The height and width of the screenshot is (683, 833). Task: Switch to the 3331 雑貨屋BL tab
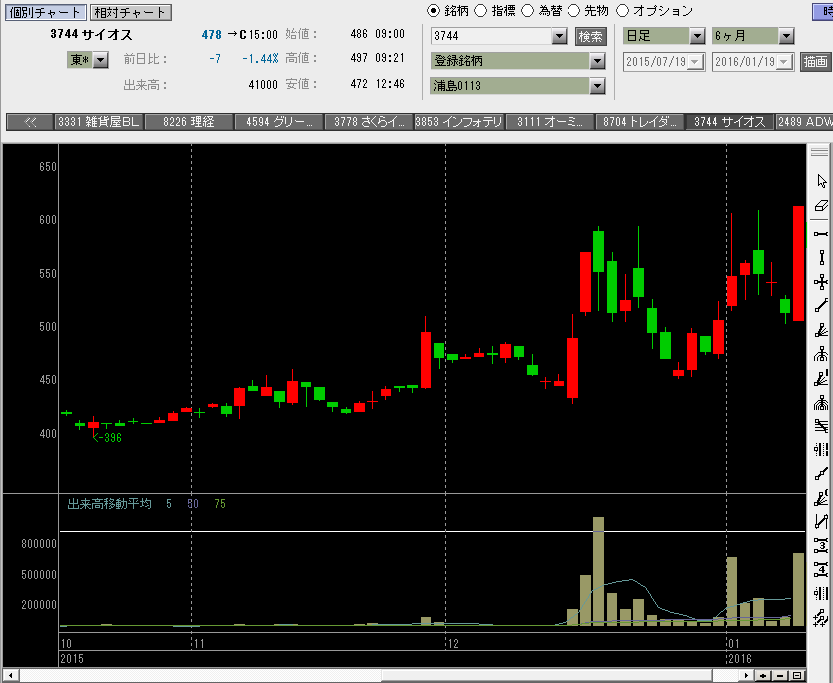(99, 122)
